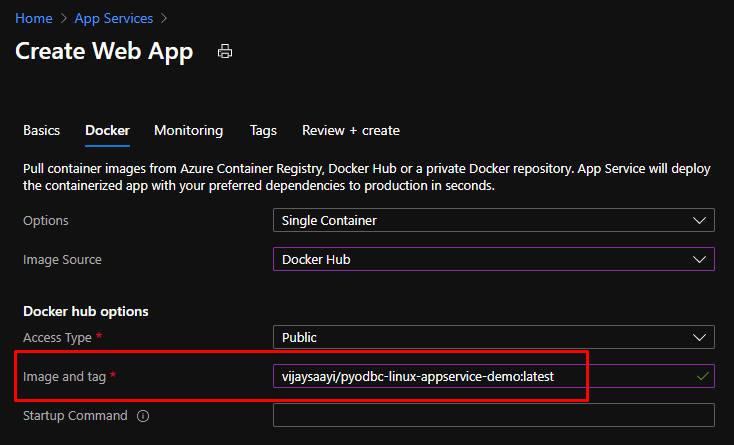This screenshot has width=734, height=445.
Task: Open the Startup Command info tooltip icon
Action: (x=143, y=416)
